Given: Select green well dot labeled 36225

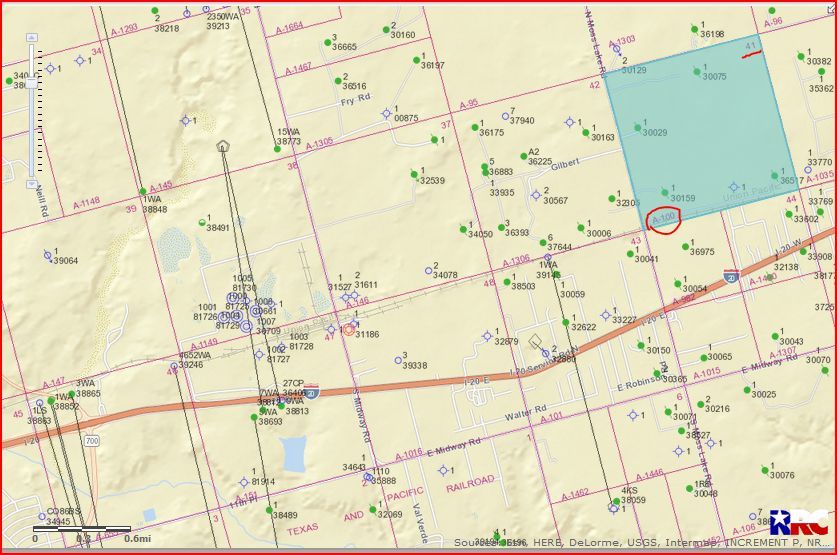Looking at the screenshot, I should tap(524, 156).
